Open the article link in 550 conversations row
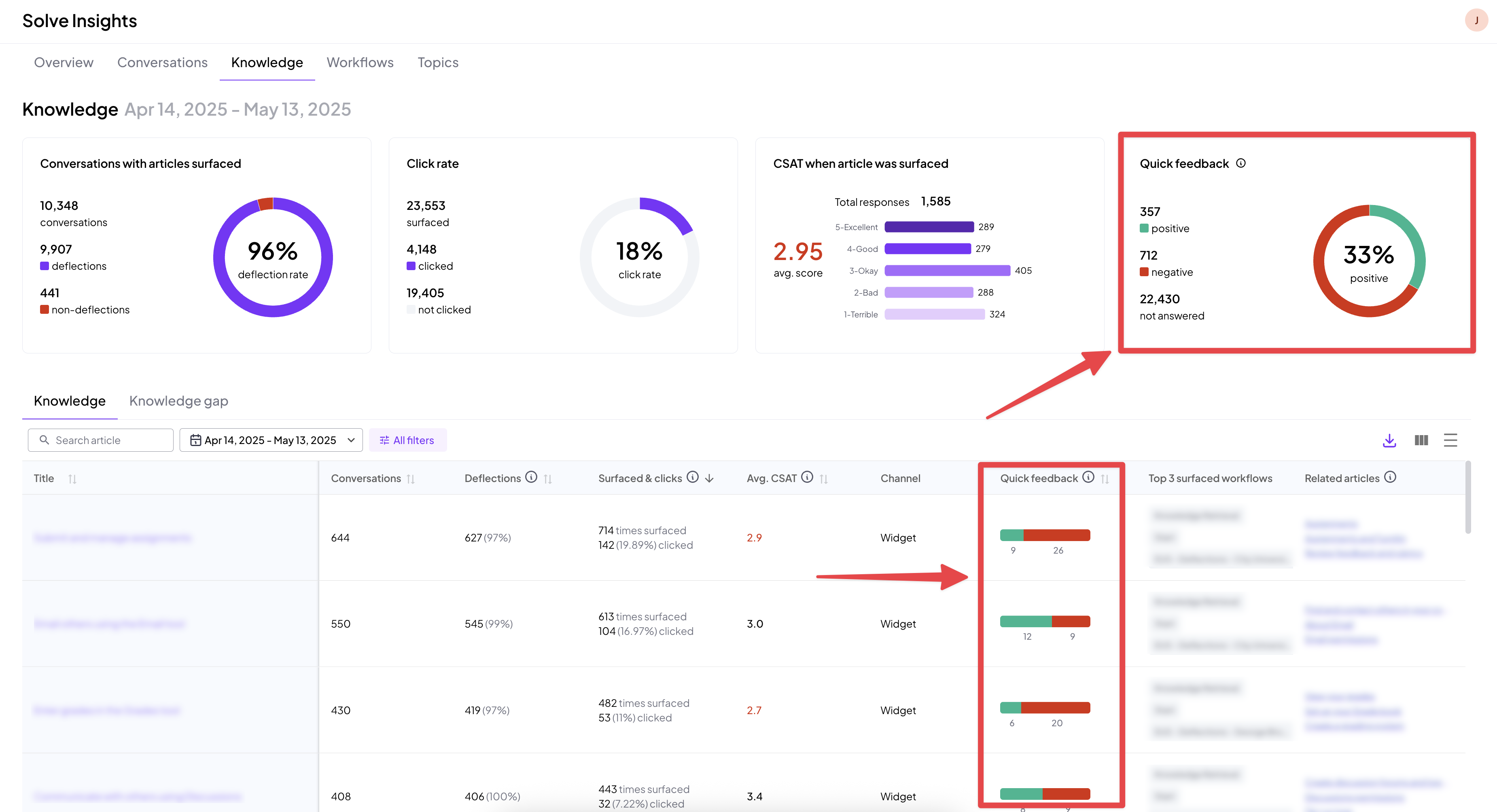 pyautogui.click(x=109, y=624)
